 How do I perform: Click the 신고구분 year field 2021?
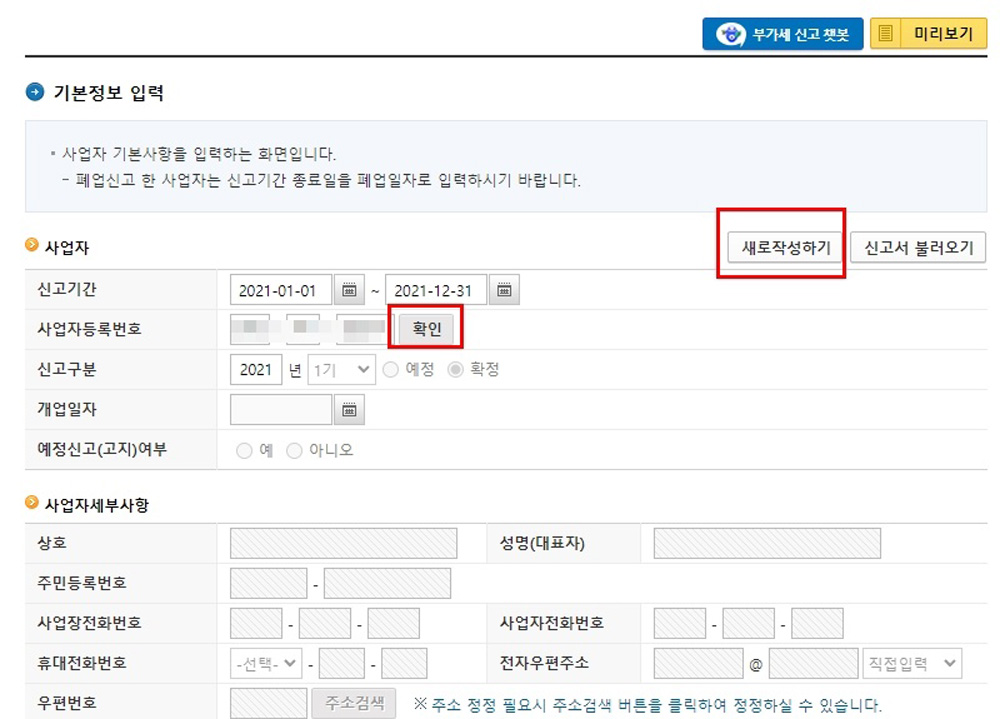coord(256,369)
